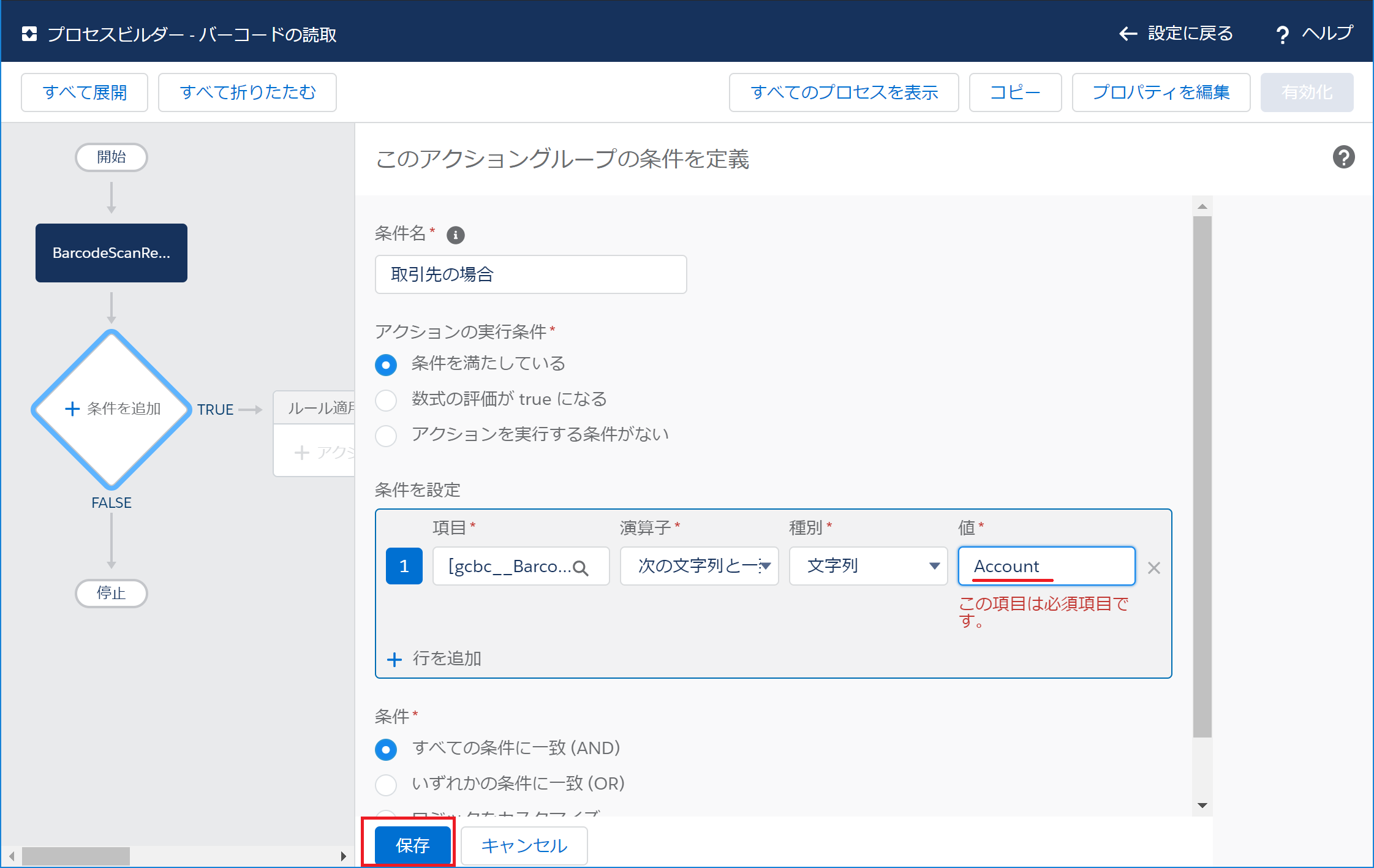The width and height of the screenshot is (1374, 868).
Task: Select 条件を満たしている radio button
Action: [385, 365]
